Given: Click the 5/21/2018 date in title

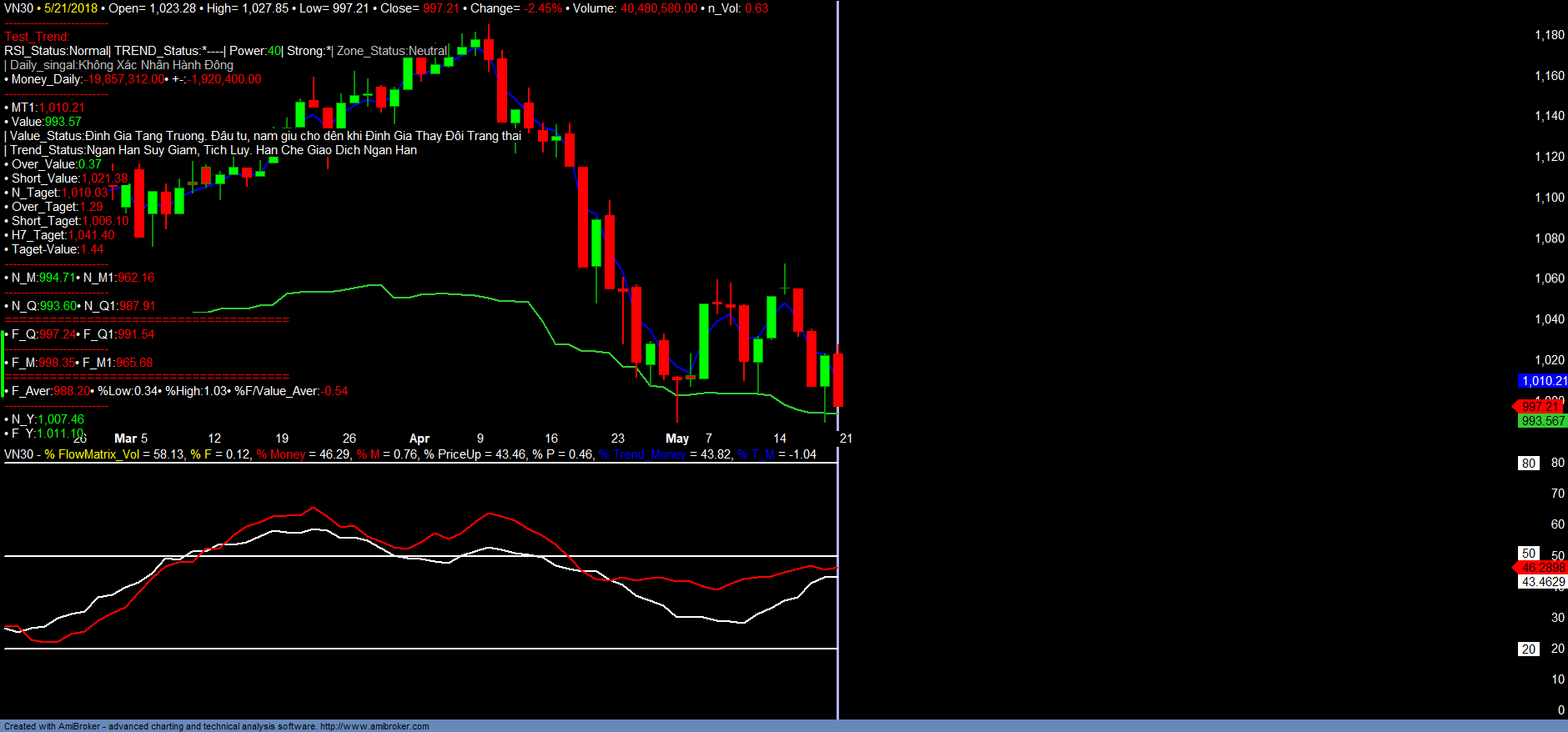Looking at the screenshot, I should tap(71, 8).
